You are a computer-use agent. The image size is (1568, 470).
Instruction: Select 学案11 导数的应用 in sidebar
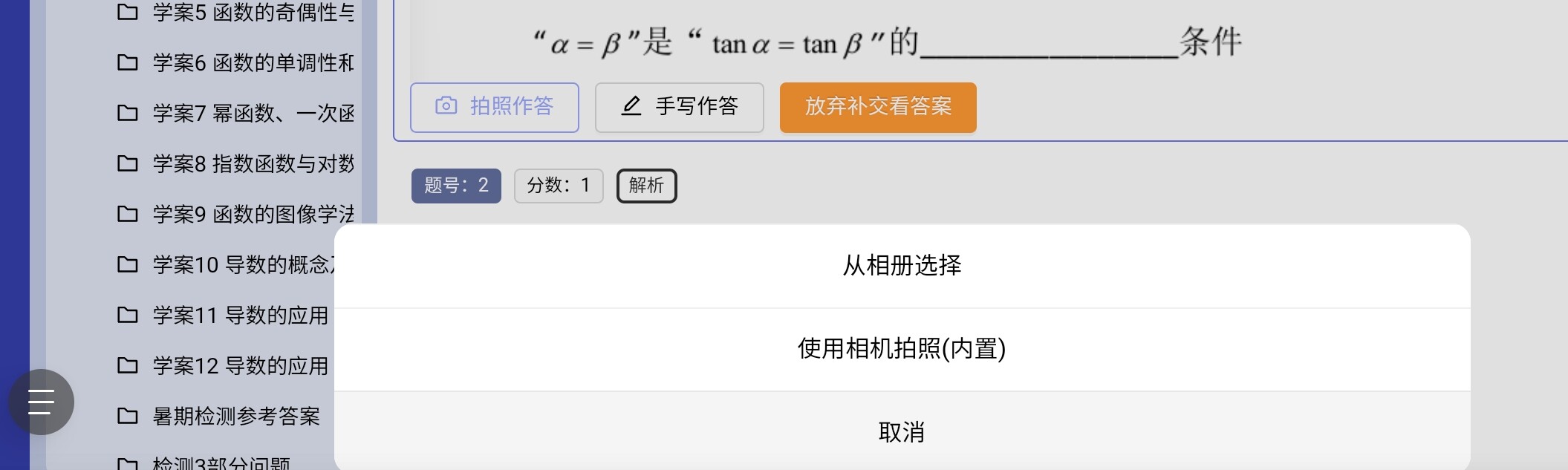(x=238, y=315)
